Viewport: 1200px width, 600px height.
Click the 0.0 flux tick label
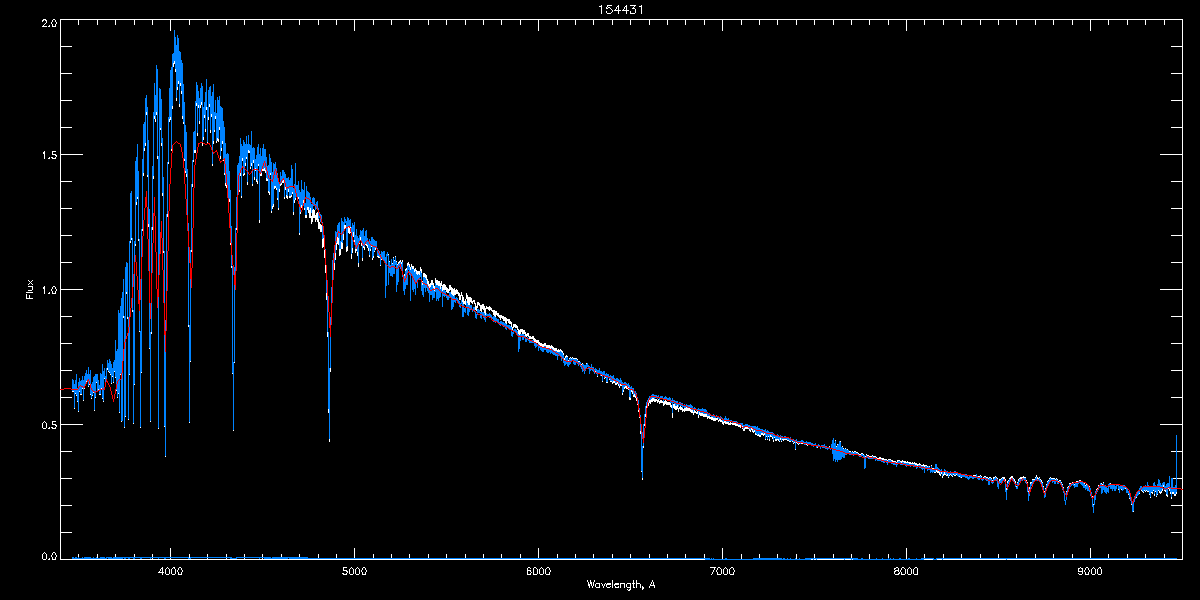click(x=49, y=555)
